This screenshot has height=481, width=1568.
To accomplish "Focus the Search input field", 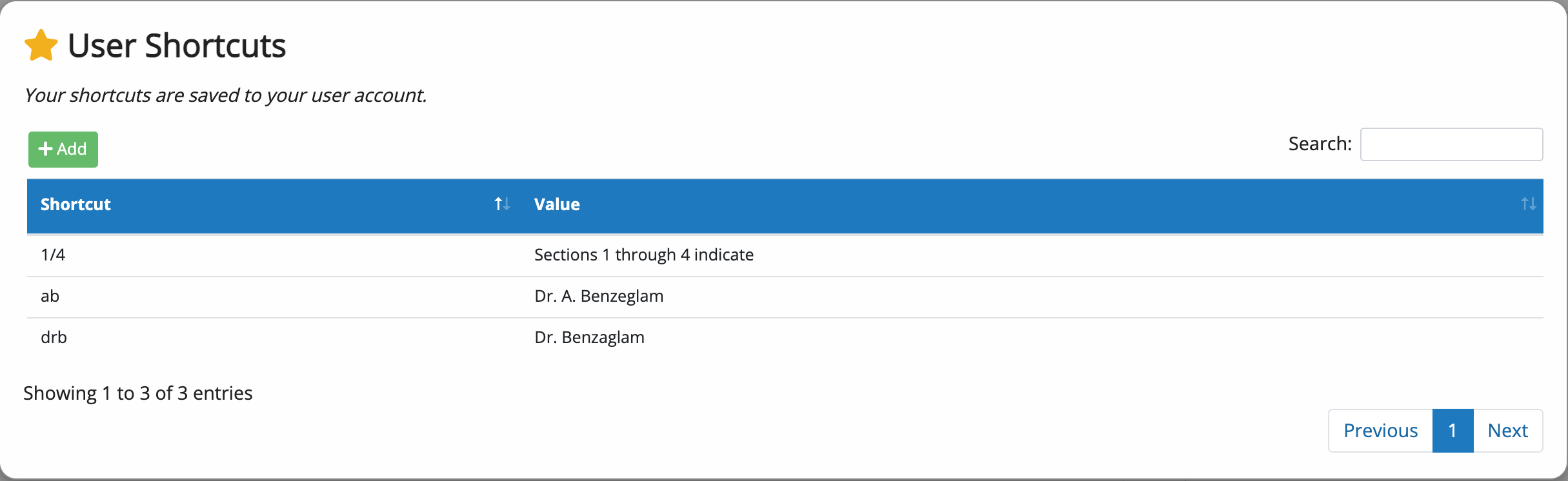I will click(1451, 144).
